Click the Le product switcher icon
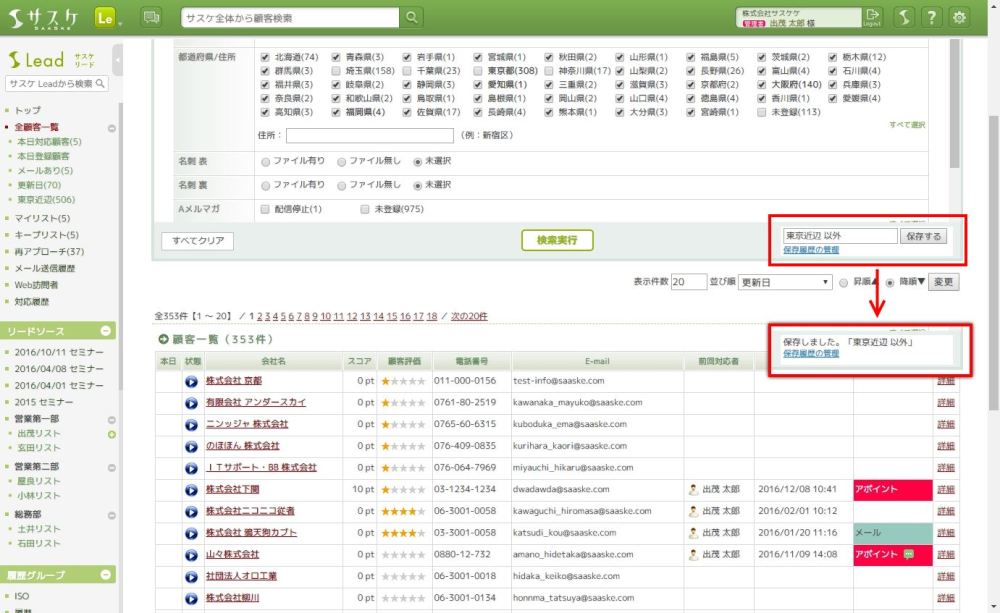This screenshot has height=613, width=1000. [x=107, y=18]
